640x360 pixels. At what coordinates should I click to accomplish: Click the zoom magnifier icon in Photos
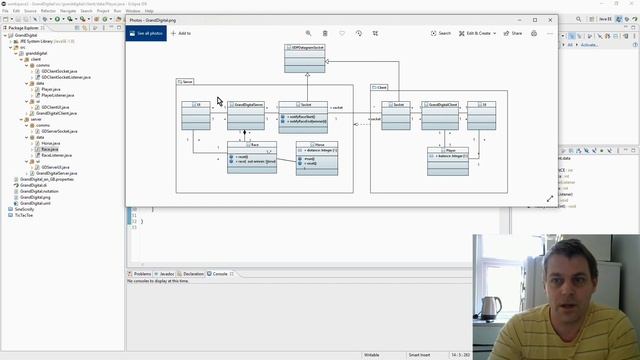point(309,33)
